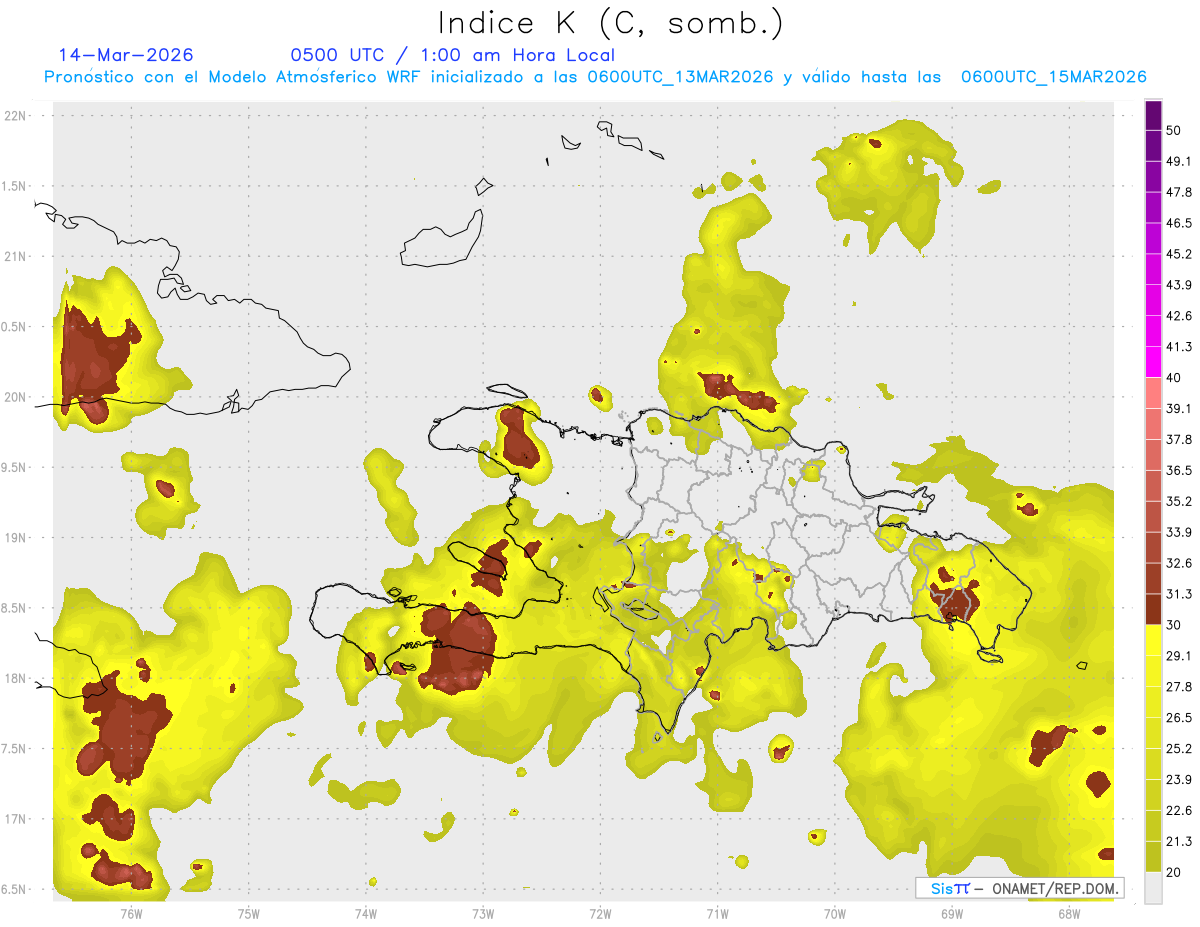Click the '17N' latitude axis label
Image resolution: width=1200 pixels, height=927 pixels.
[17, 820]
